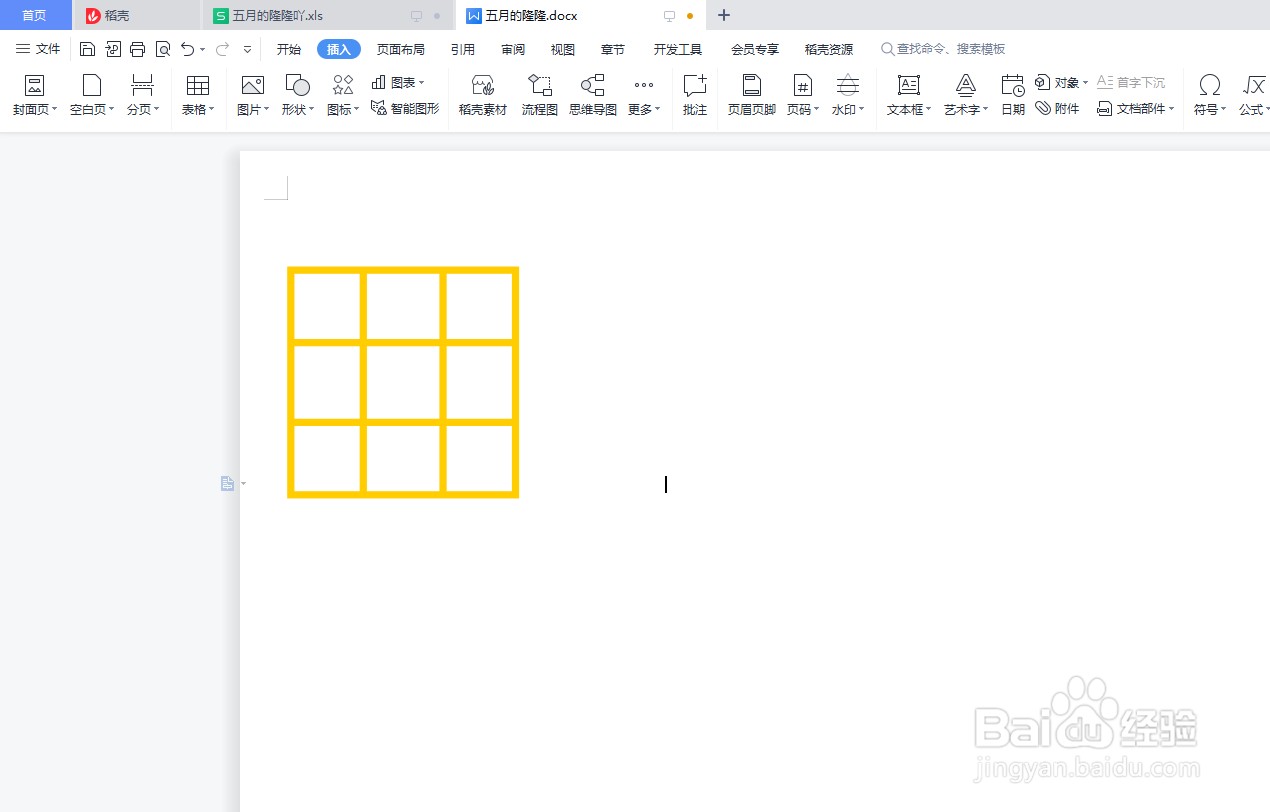Insert a blank page (空白页) icon
1270x812 pixels.
point(92,85)
